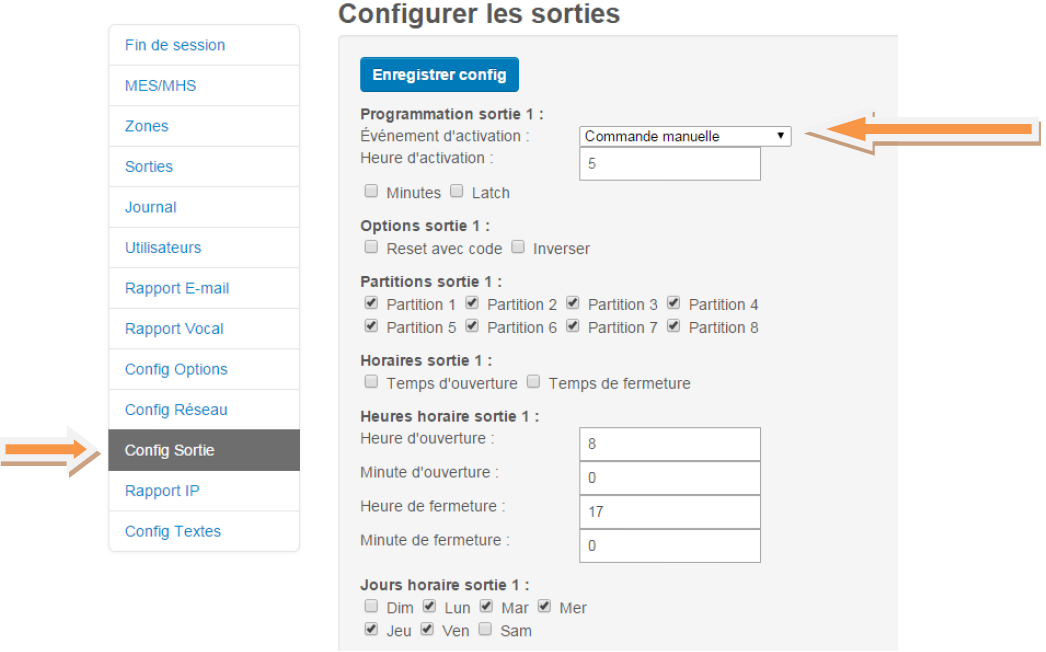
Task: Click the Enregistrer config button
Action: coord(439,75)
